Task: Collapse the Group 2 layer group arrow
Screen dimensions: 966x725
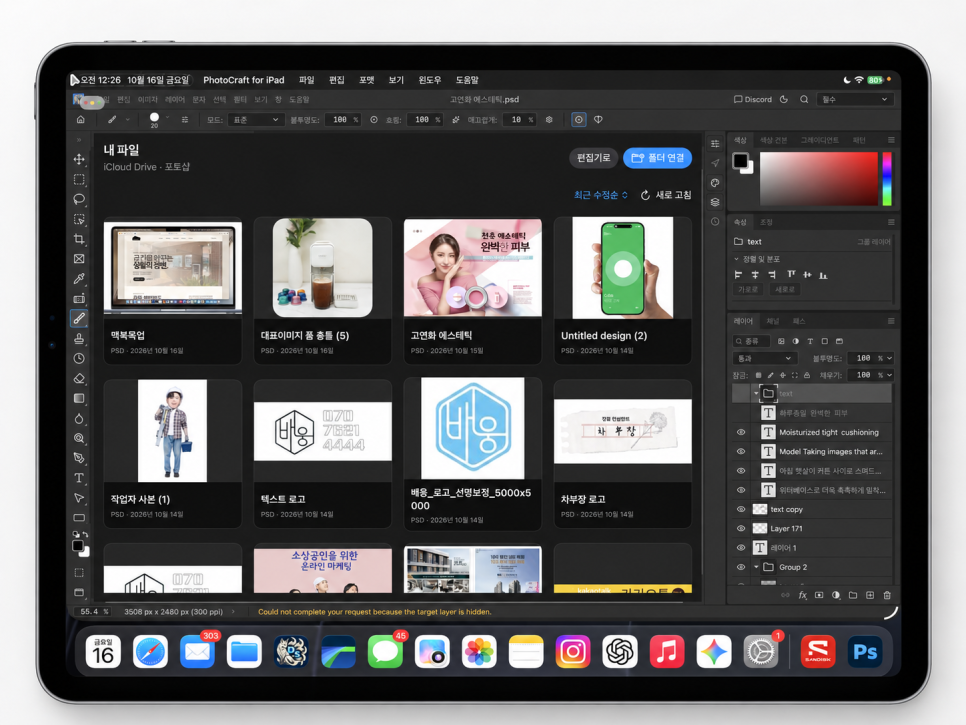Action: [756, 567]
